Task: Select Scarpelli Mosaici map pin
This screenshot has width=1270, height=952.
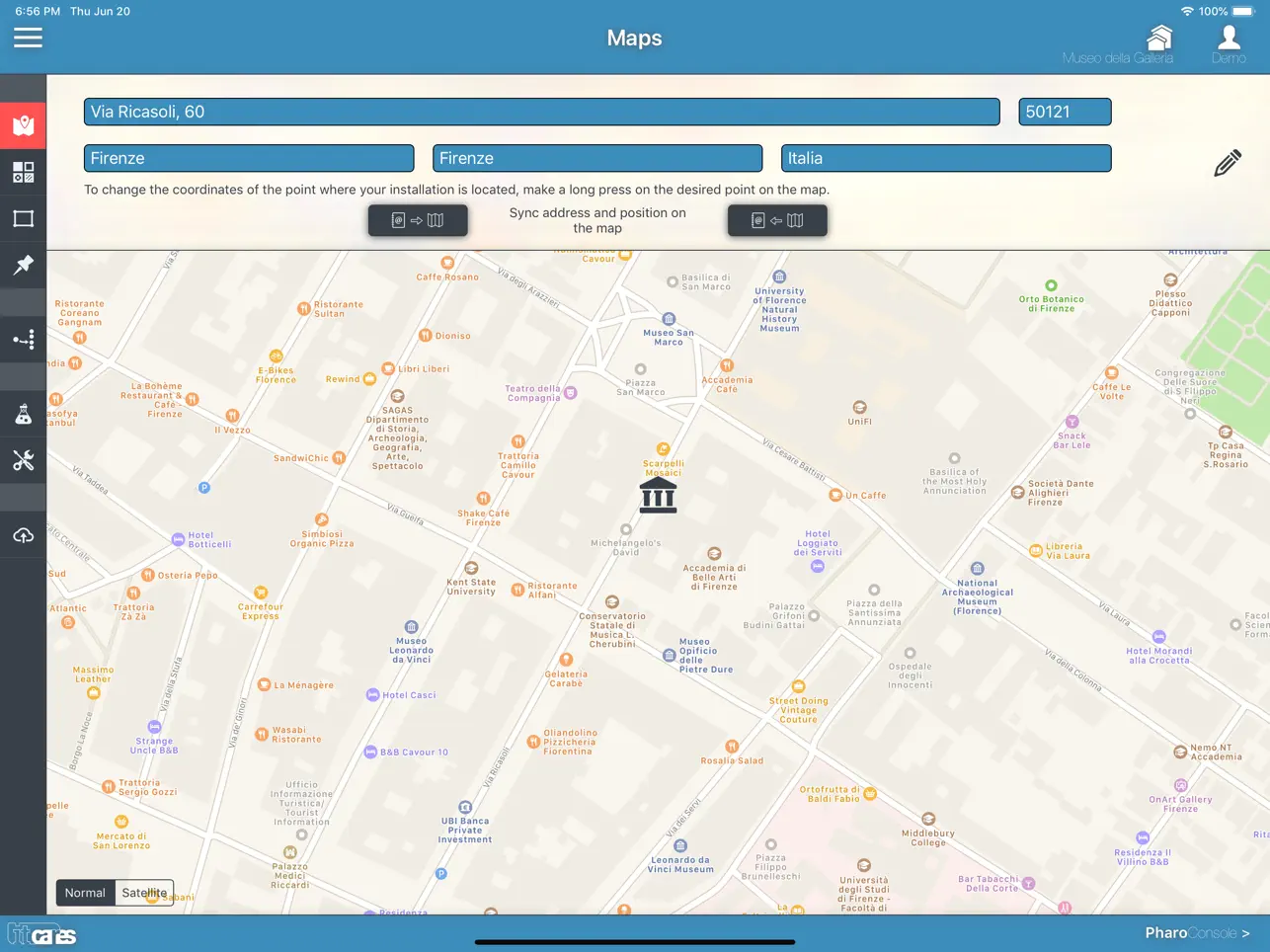Action: (663, 449)
